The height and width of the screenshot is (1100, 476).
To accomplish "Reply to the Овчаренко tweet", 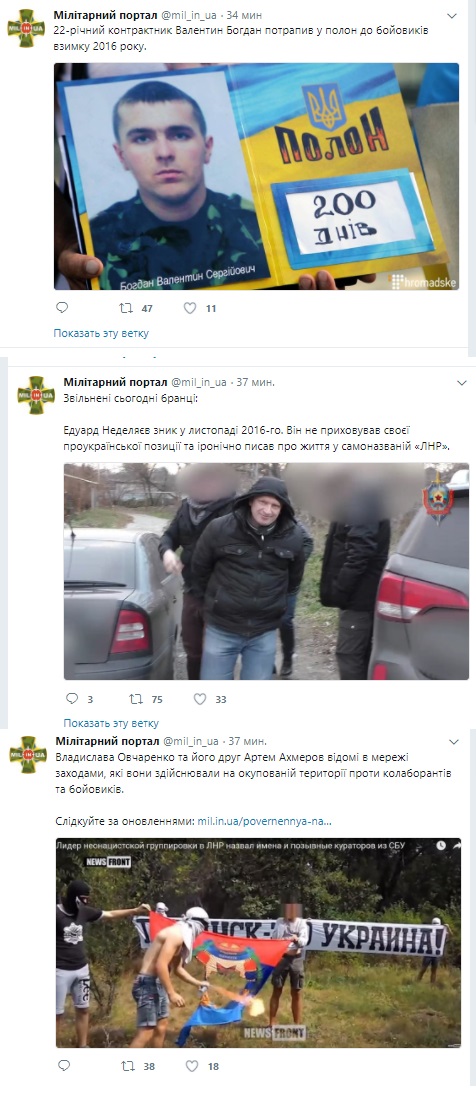I will [64, 1066].
